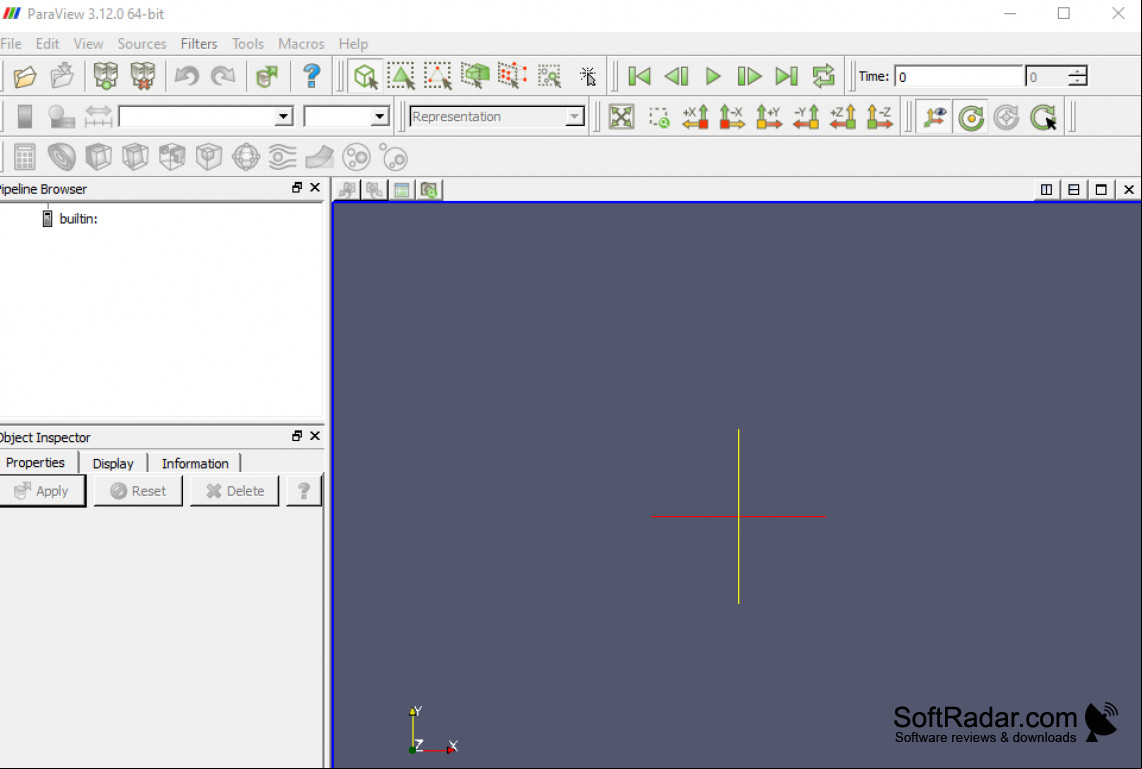Pick center of rotation icon
This screenshot has height=769, width=1142.
1044,117
